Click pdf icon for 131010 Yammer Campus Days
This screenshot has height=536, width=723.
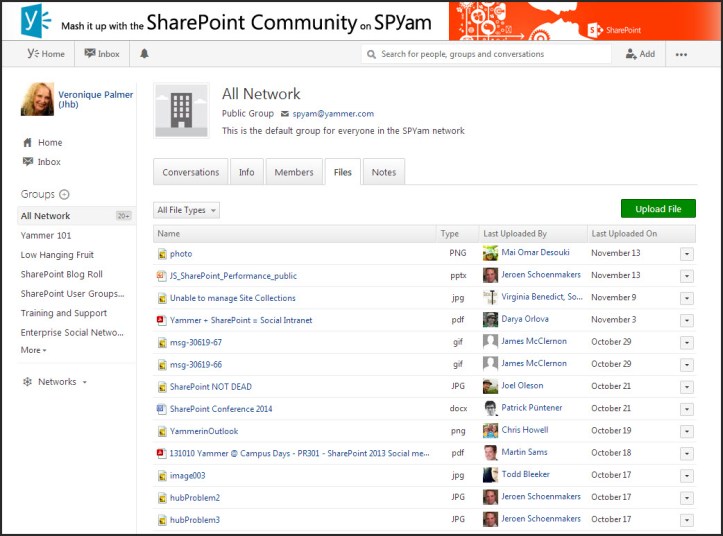161,453
